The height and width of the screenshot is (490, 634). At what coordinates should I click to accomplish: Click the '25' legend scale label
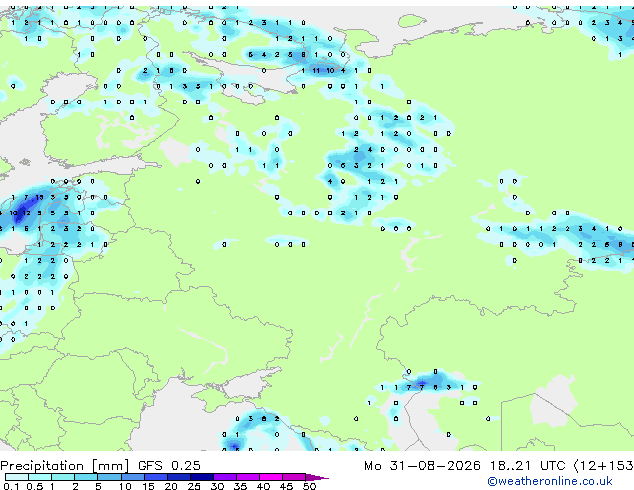coord(194,486)
